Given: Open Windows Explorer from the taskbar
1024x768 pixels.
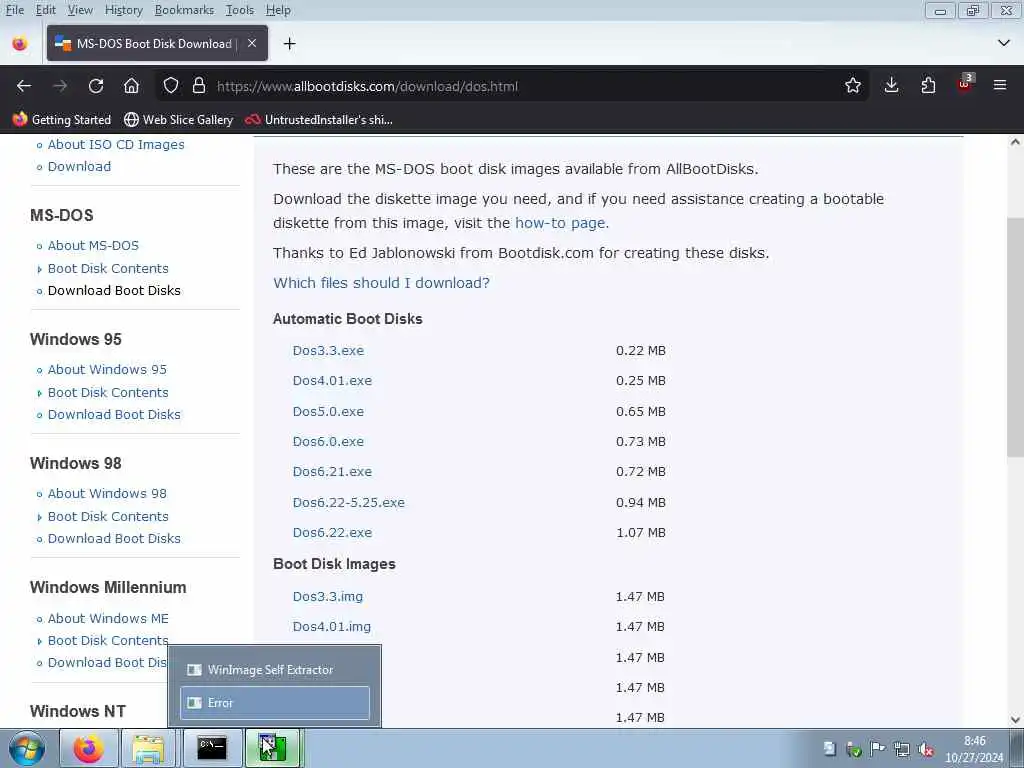Looking at the screenshot, I should 148,748.
